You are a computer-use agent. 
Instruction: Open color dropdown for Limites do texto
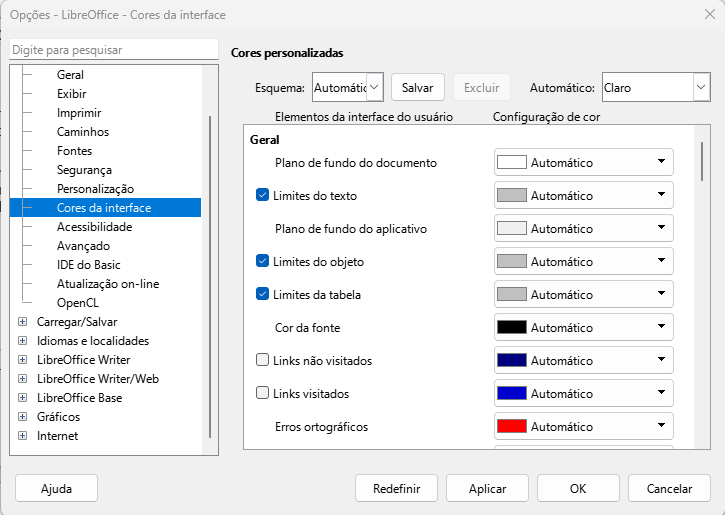(x=584, y=195)
